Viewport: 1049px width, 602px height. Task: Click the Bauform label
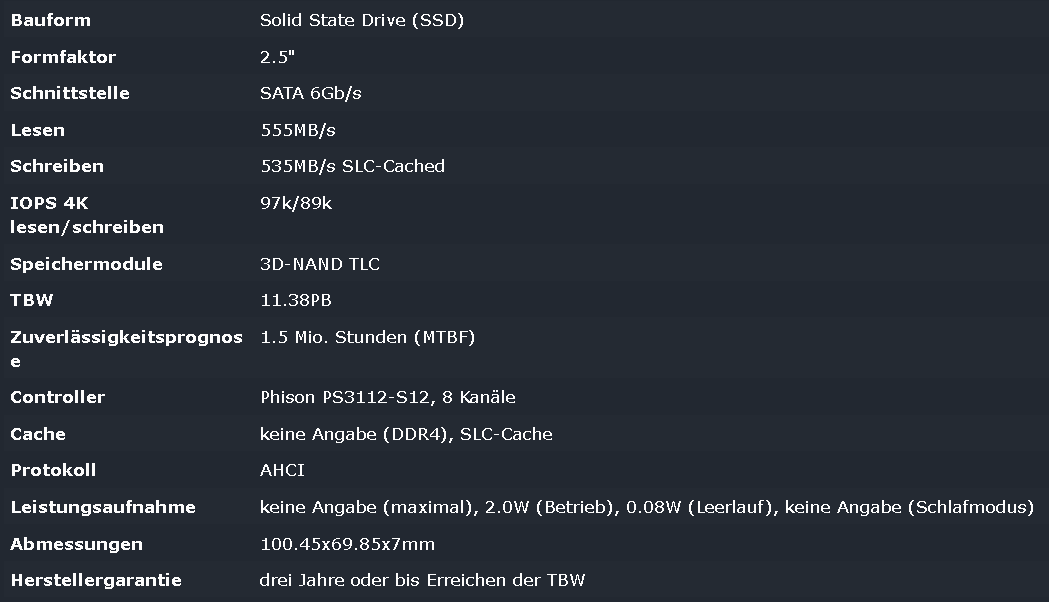click(51, 20)
